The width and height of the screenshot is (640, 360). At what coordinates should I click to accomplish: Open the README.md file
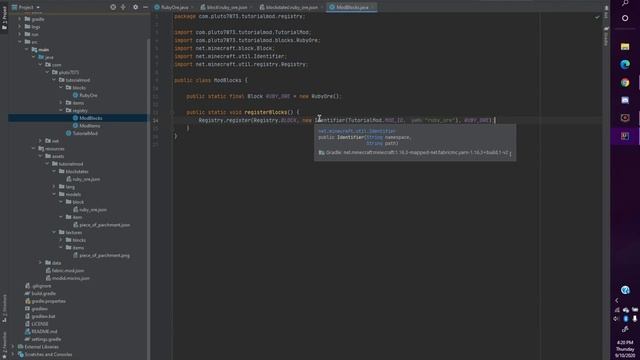coord(40,331)
